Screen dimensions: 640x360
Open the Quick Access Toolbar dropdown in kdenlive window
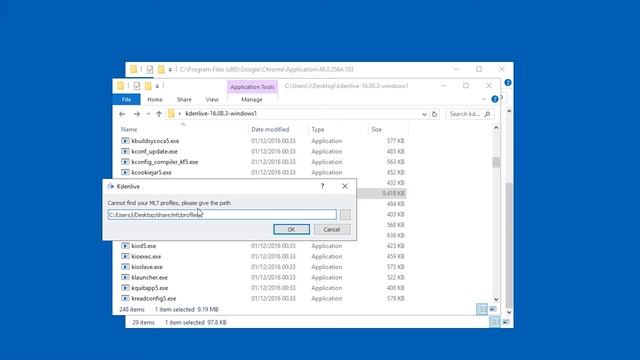(157, 86)
